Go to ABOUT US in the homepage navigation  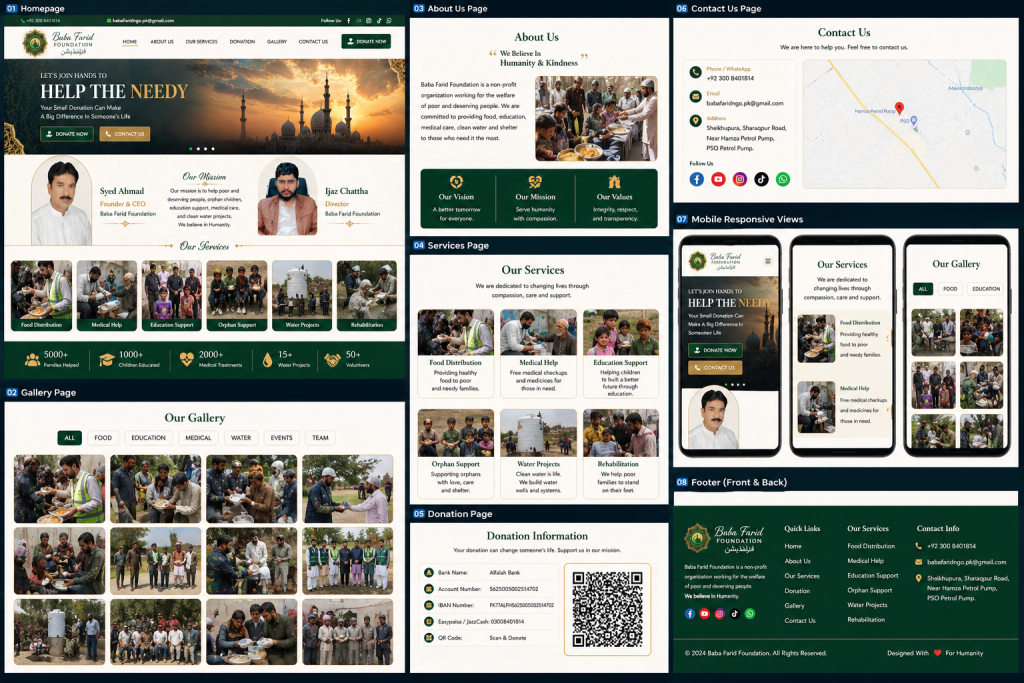coord(162,42)
